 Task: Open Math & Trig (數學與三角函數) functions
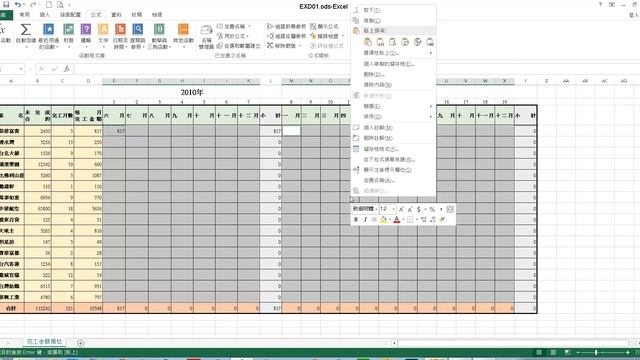click(159, 36)
